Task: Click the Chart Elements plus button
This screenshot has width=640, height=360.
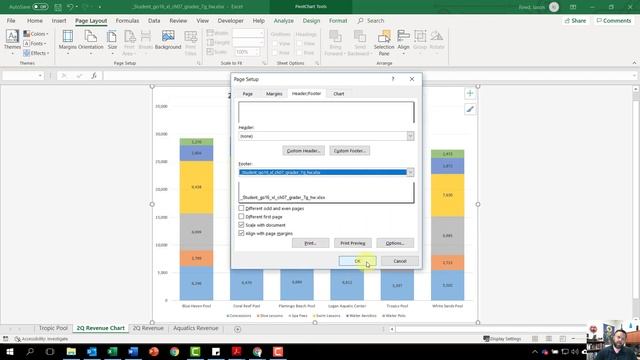Action: (x=470, y=93)
